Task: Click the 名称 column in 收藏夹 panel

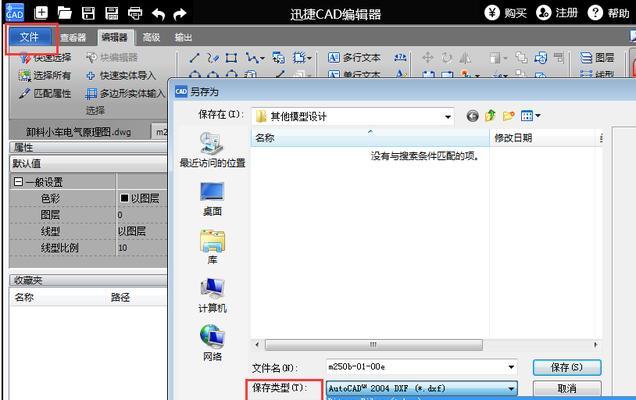Action: [24, 297]
